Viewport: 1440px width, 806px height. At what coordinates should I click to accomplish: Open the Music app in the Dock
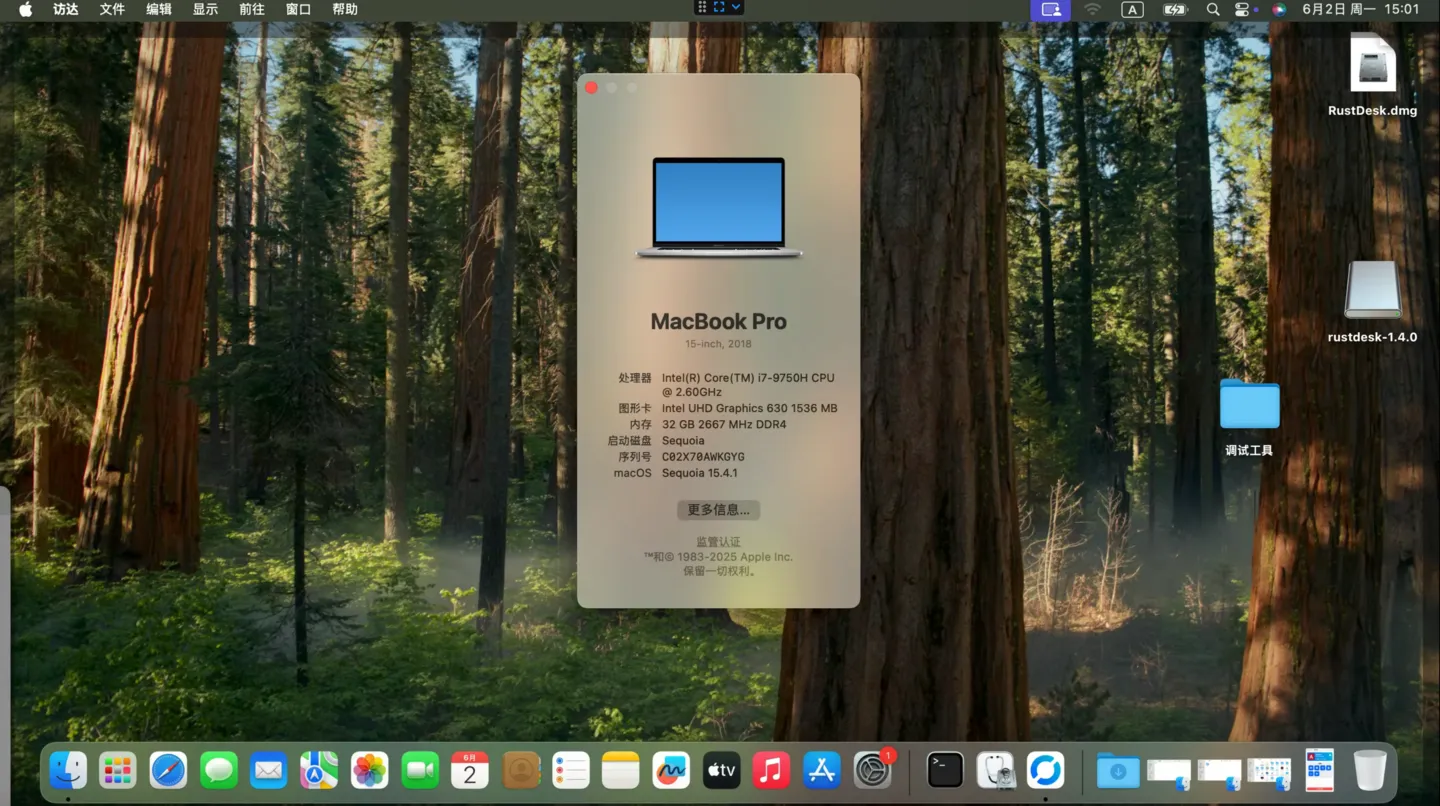(770, 770)
